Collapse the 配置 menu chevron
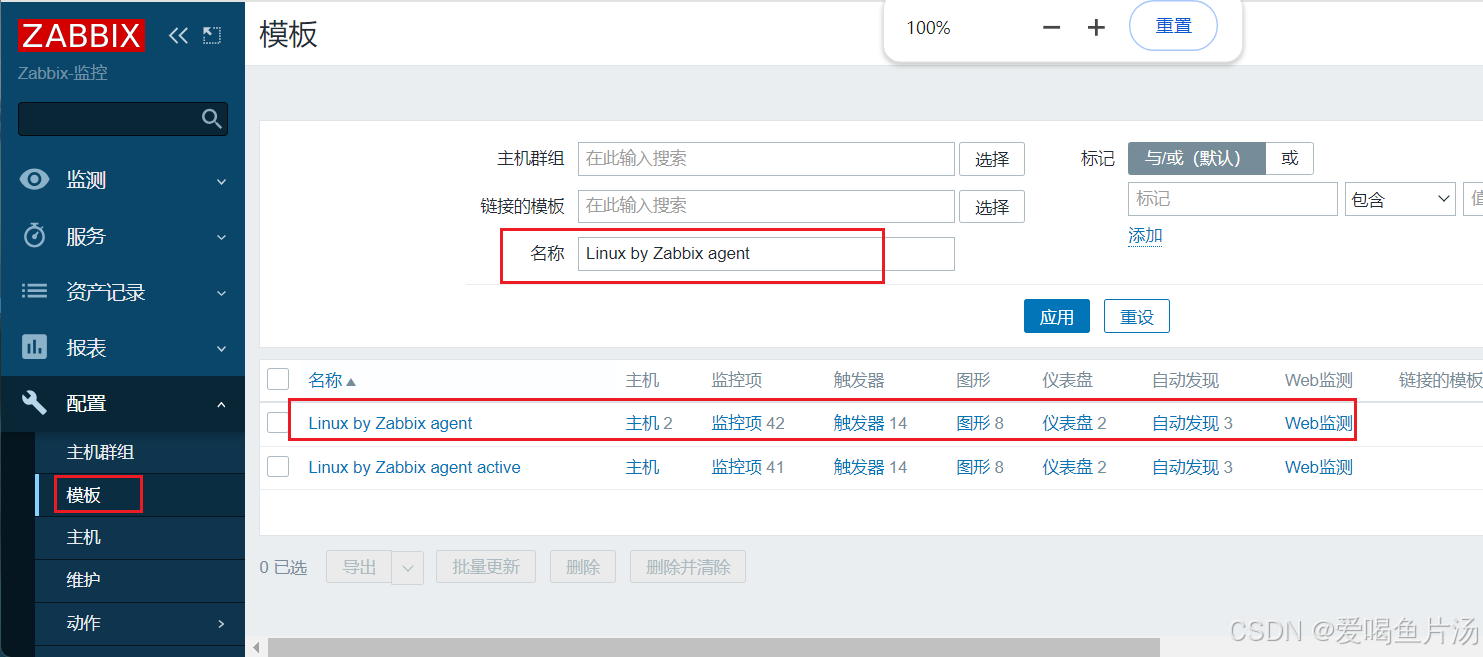Image resolution: width=1483 pixels, height=657 pixels. (x=221, y=405)
